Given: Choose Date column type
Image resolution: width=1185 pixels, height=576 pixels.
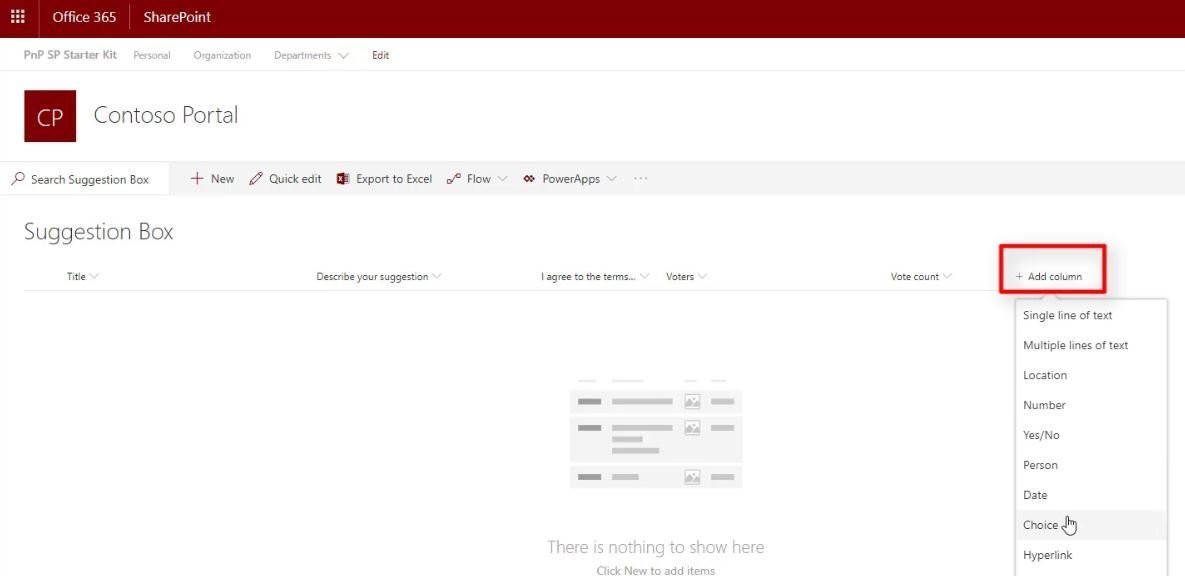Looking at the screenshot, I should pyautogui.click(x=1091, y=495).
